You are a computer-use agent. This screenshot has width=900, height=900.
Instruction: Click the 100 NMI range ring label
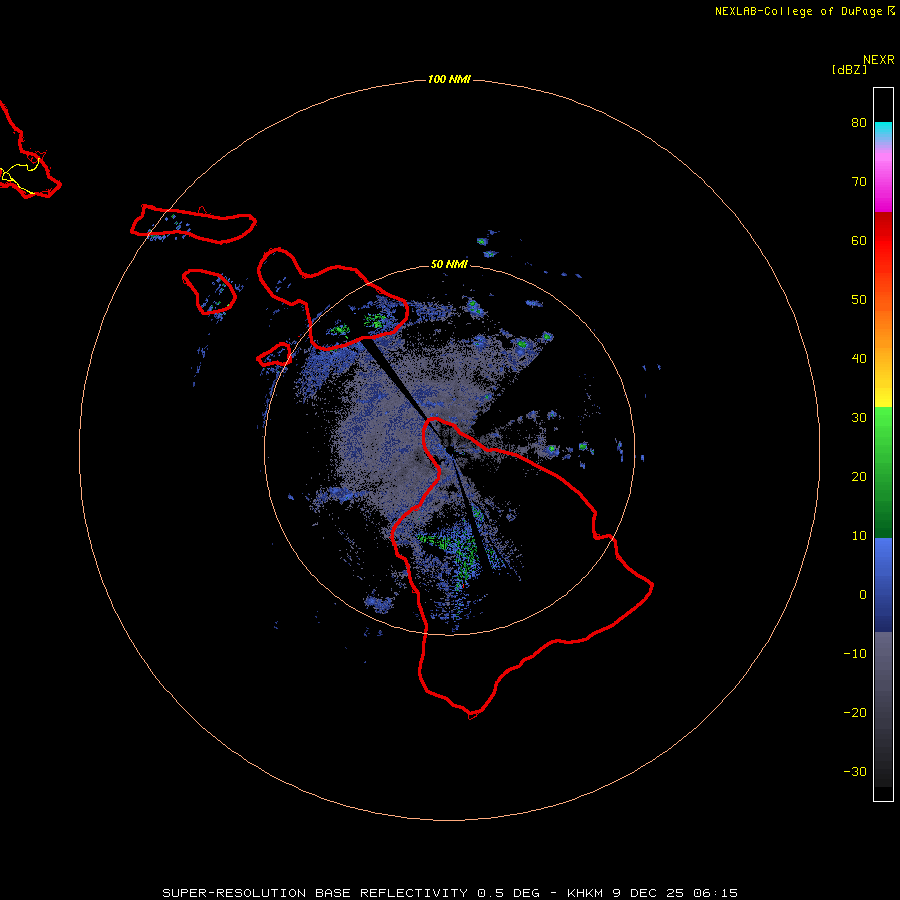point(449,79)
